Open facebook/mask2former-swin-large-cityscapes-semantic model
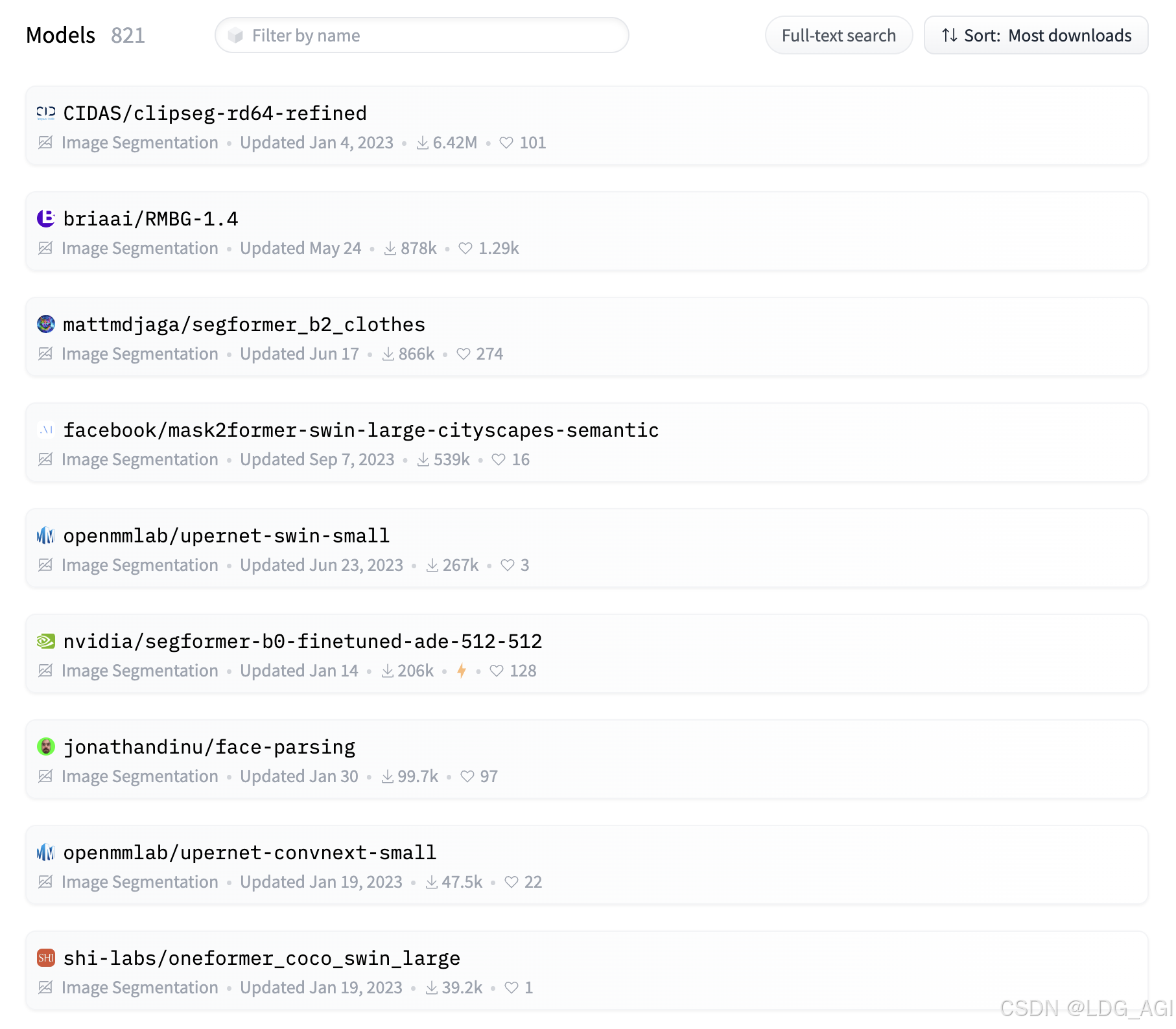The height and width of the screenshot is (1029, 1176). pos(361,430)
